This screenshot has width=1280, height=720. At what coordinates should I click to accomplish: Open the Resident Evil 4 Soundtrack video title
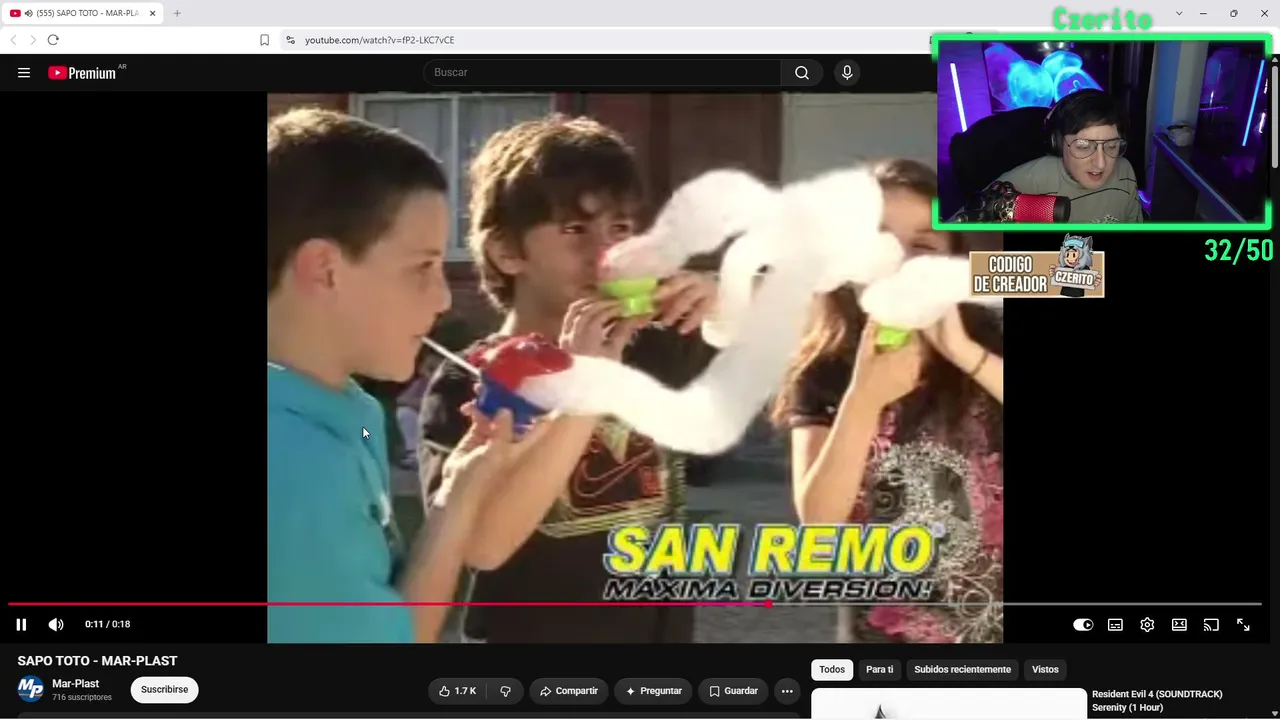(1157, 700)
